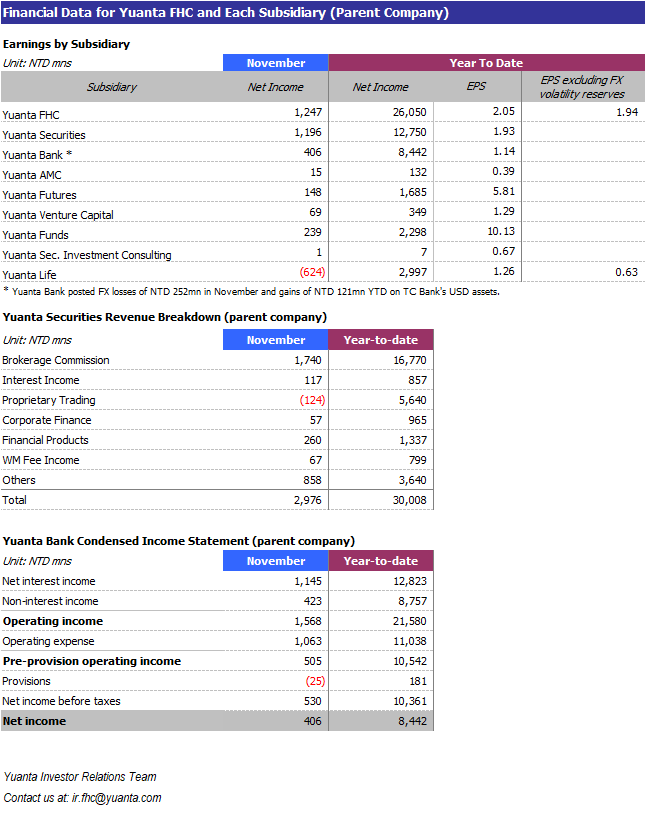This screenshot has height=828, width=645.
Task: Select 'Pre-provision operating income' row label
Action: [92, 662]
